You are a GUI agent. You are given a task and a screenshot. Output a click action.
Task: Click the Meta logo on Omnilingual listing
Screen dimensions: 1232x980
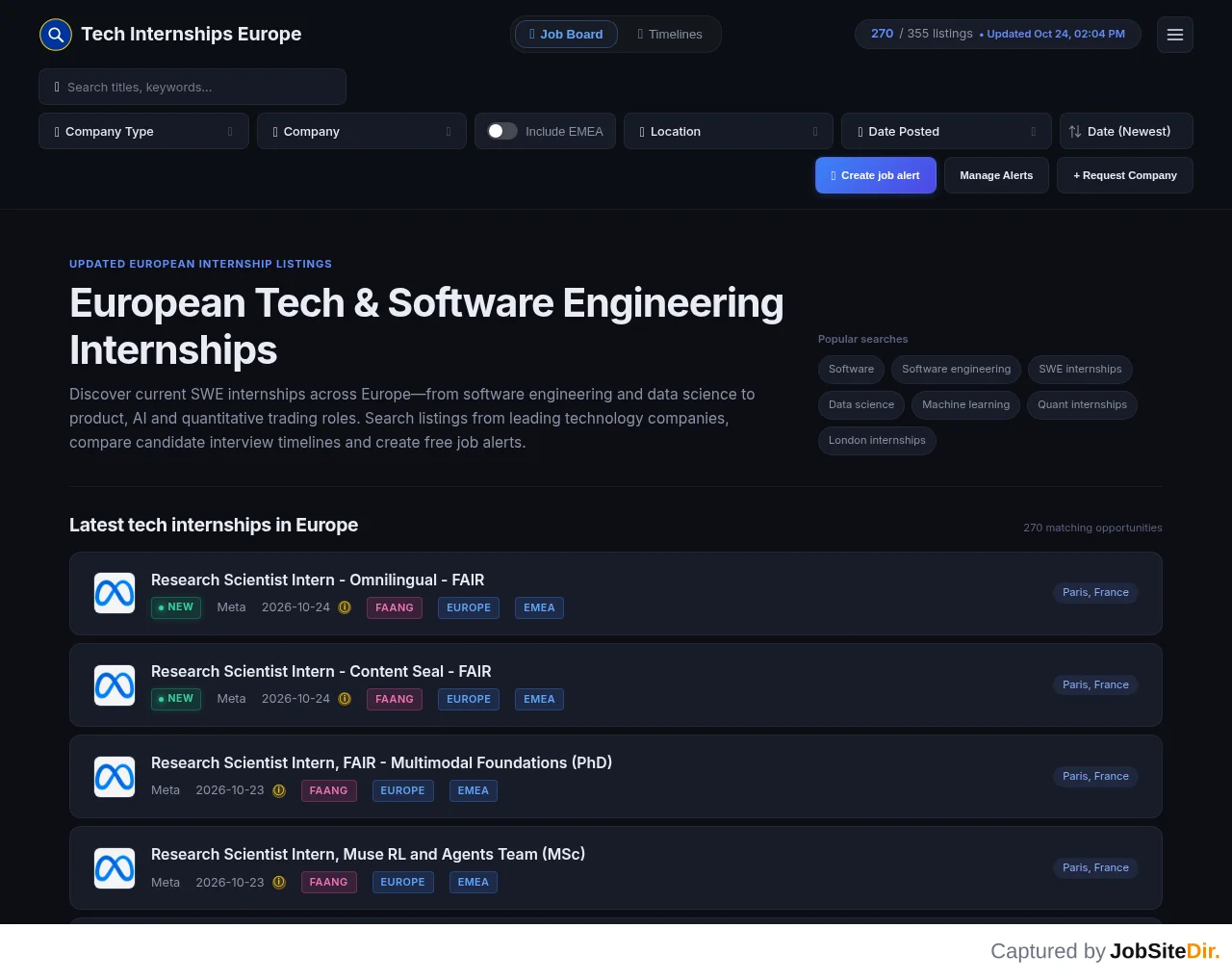pyautogui.click(x=115, y=593)
